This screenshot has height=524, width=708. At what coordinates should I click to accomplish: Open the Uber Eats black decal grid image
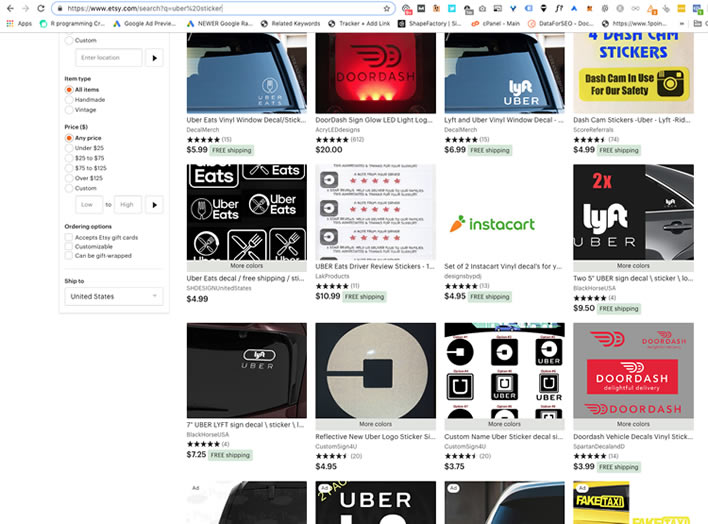[247, 212]
